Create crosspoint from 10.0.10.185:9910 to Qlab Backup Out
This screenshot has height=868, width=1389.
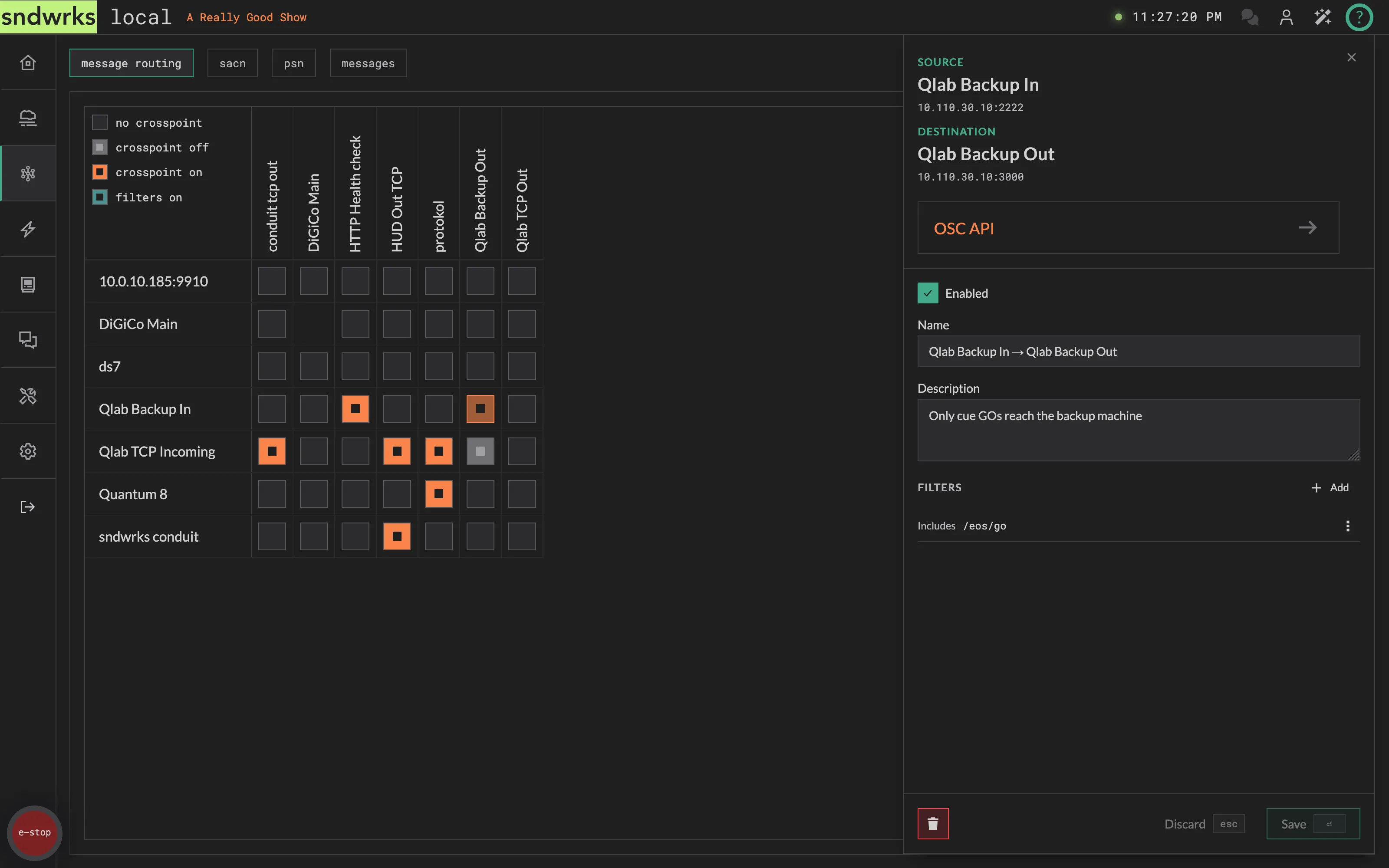[x=481, y=281]
